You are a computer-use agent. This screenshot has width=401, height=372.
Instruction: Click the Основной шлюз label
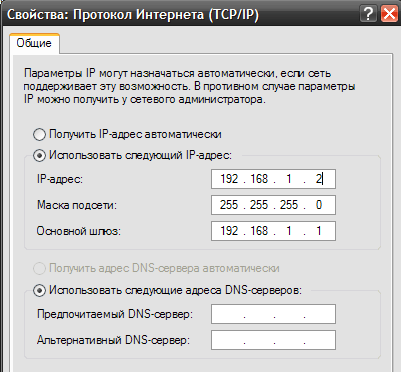pos(79,231)
